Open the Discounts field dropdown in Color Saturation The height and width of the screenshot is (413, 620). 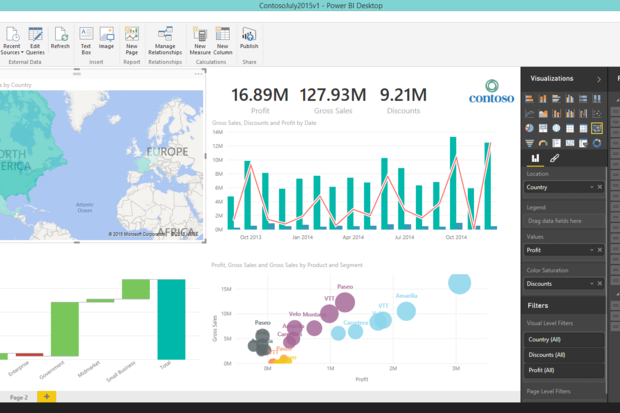click(591, 283)
